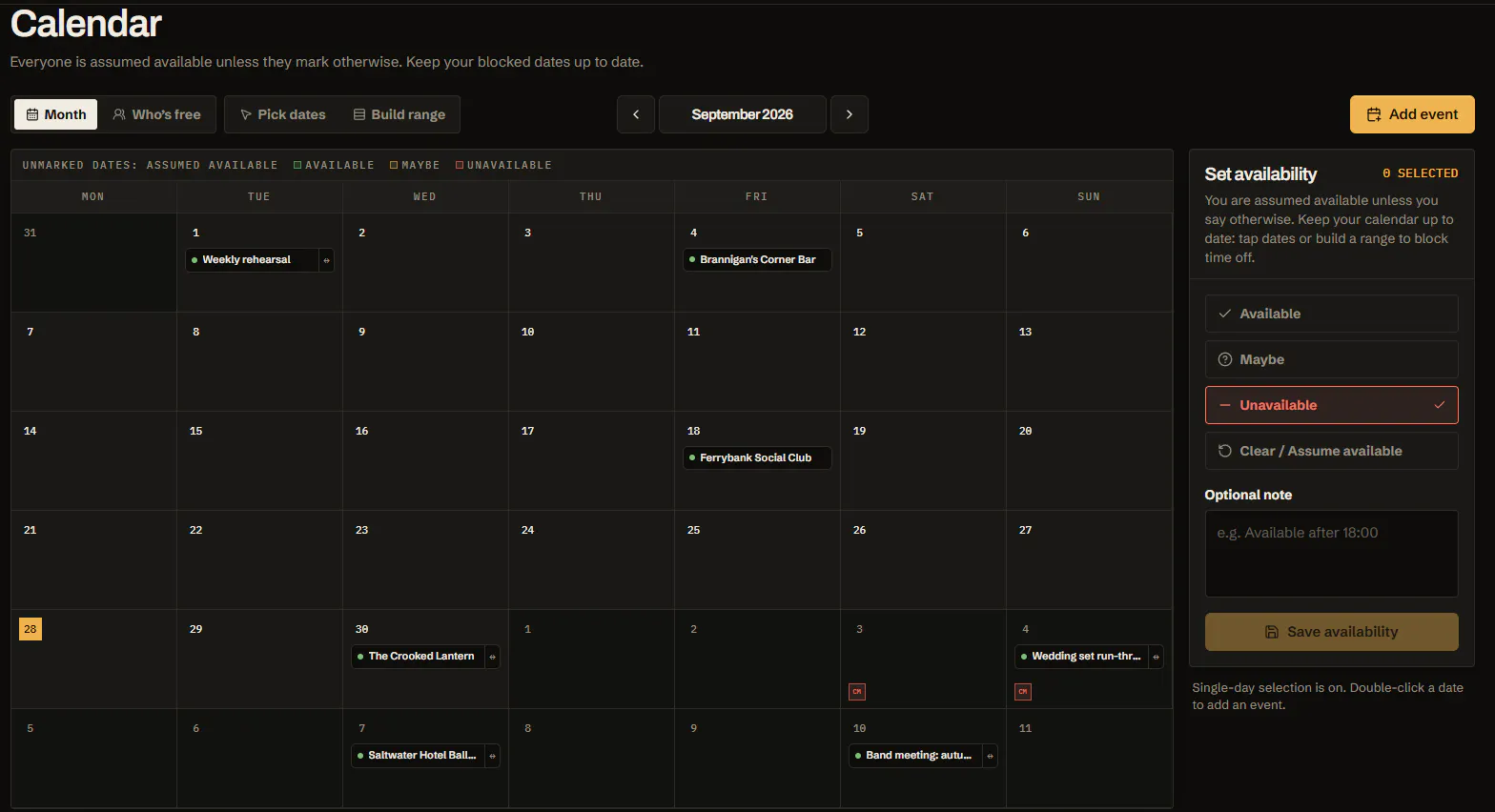Click the Save availability button
The image size is (1495, 812).
coord(1332,632)
